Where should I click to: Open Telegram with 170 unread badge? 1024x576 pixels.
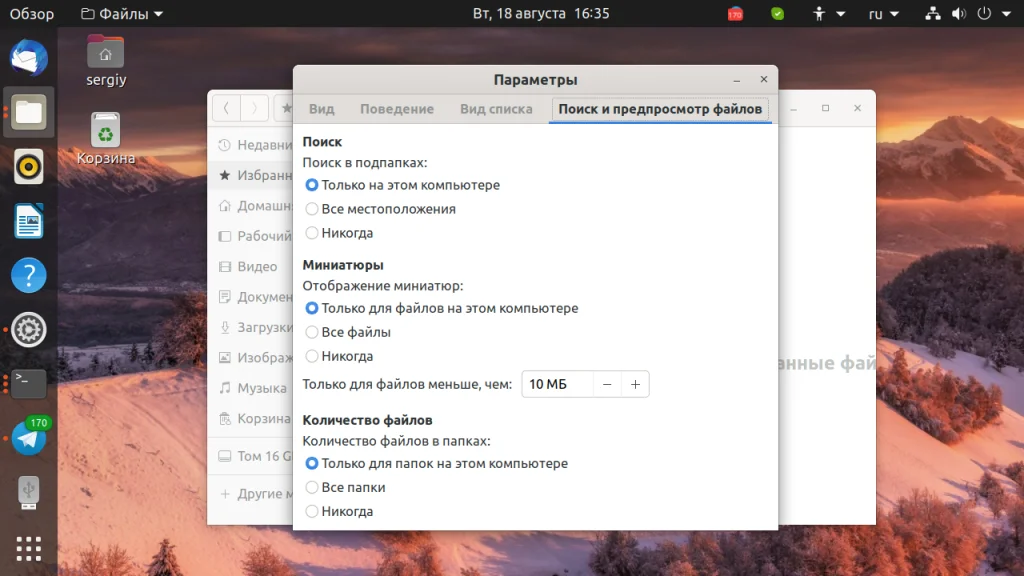pyautogui.click(x=29, y=438)
